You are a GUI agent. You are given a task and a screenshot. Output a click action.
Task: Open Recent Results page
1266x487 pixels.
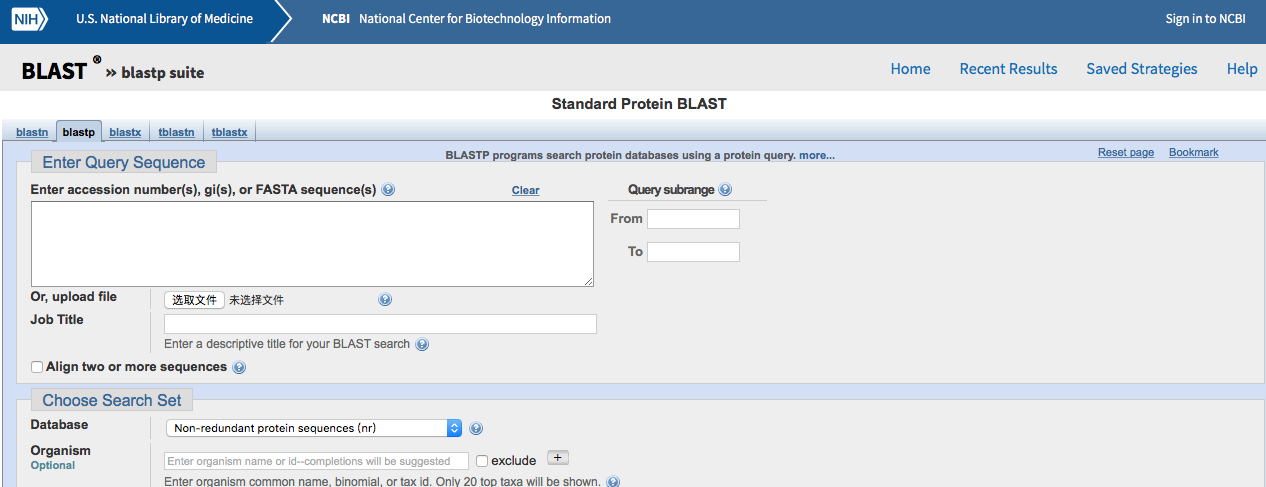[1008, 69]
